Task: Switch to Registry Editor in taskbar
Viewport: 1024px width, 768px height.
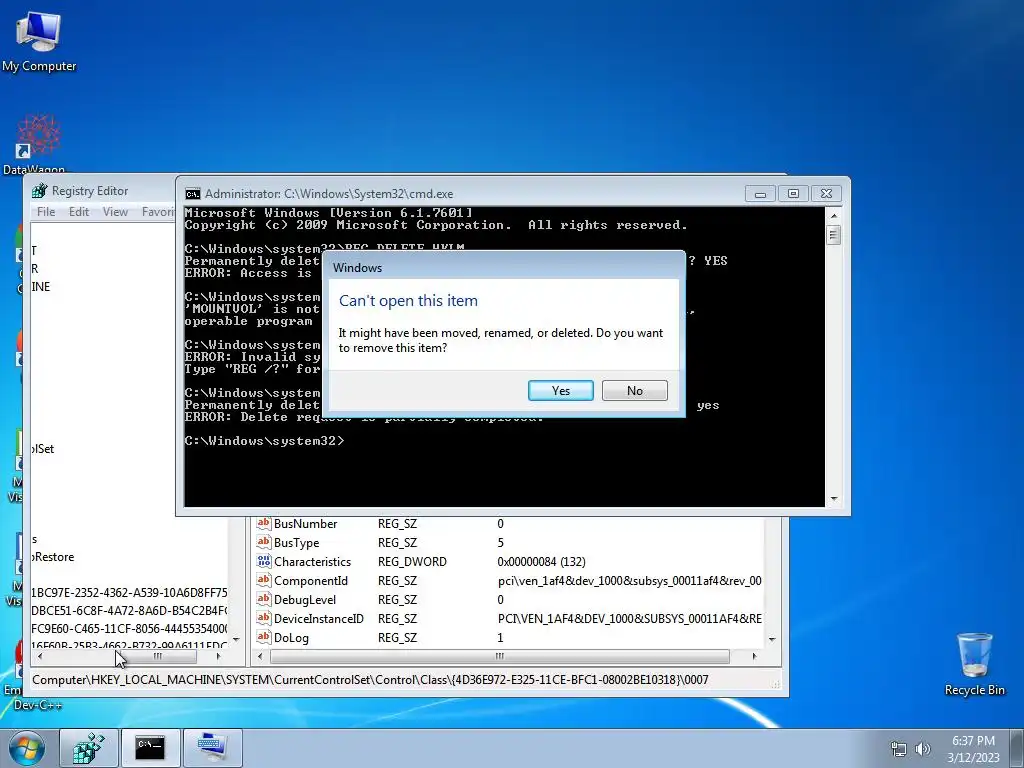Action: 89,748
